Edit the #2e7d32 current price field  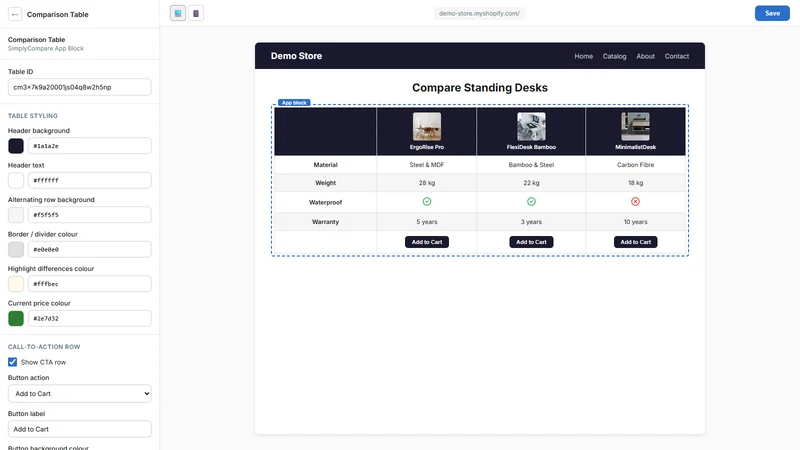click(90, 318)
